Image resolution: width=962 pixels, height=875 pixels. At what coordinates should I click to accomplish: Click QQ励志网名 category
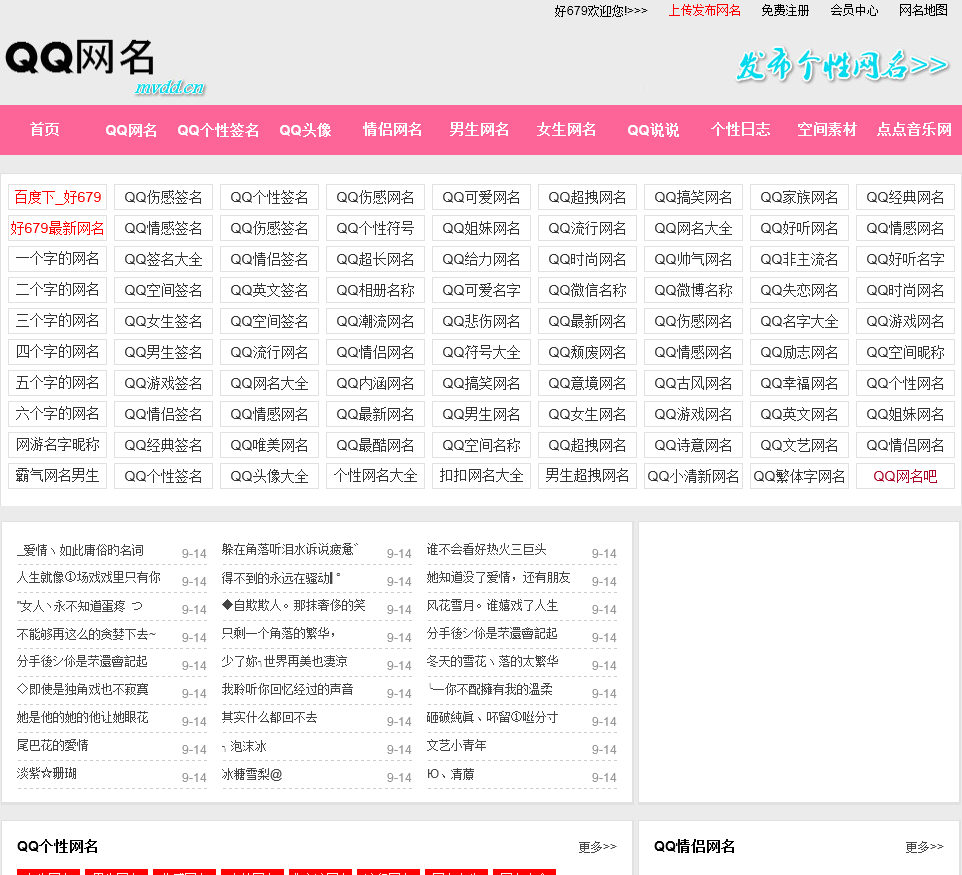799,352
